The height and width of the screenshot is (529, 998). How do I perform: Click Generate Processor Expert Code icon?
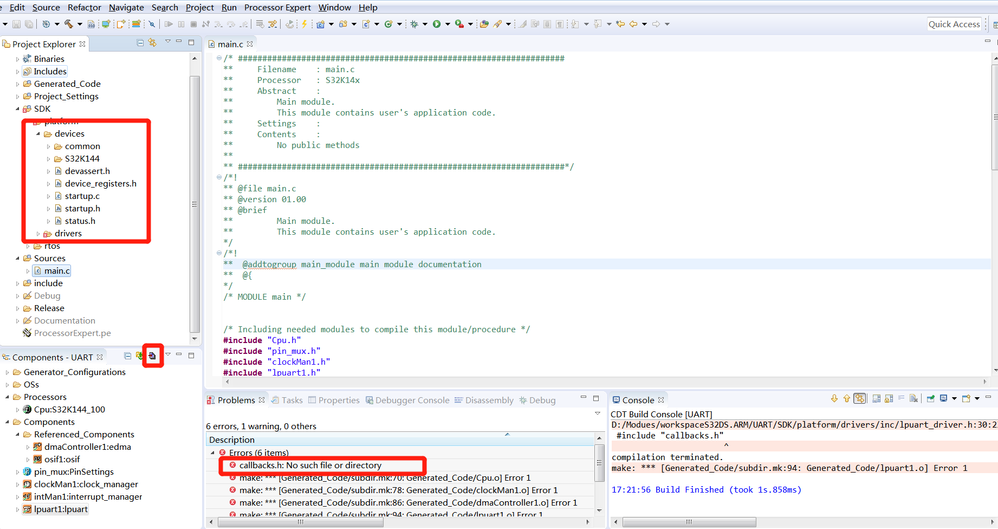(152, 356)
